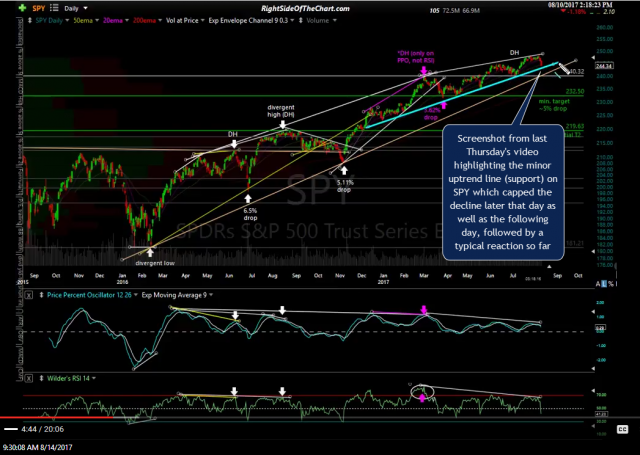This screenshot has width=640, height=455.
Task: Click the red video progress bar
Action: tap(56, 417)
